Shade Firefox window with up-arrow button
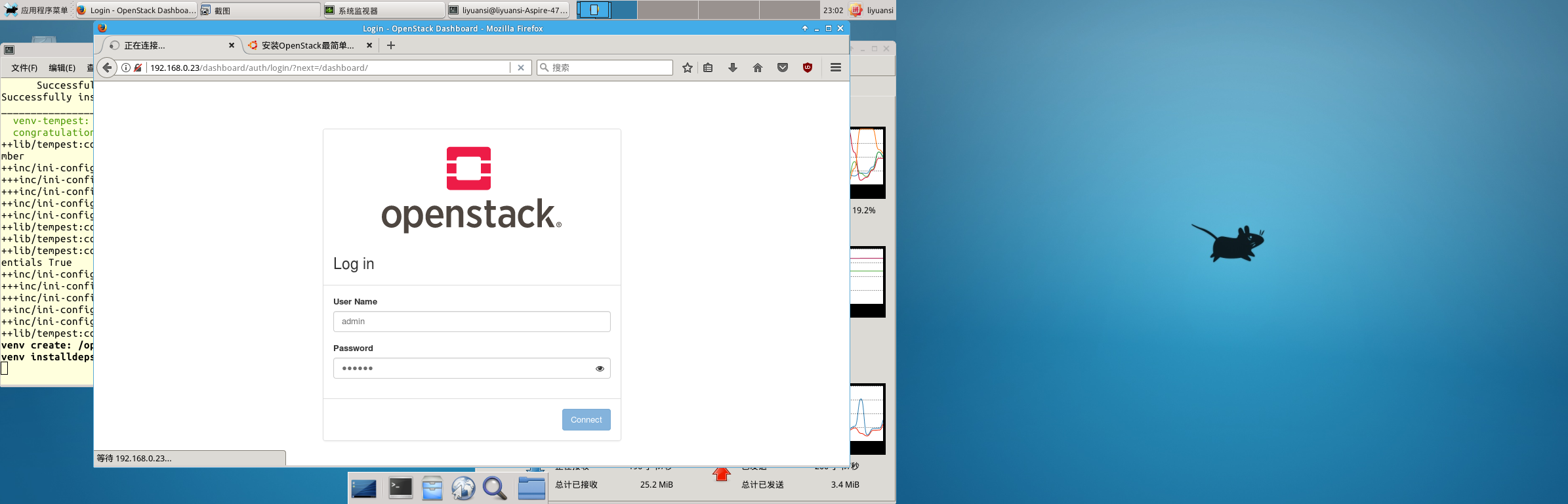Image resolution: width=1568 pixels, height=504 pixels. point(805,28)
